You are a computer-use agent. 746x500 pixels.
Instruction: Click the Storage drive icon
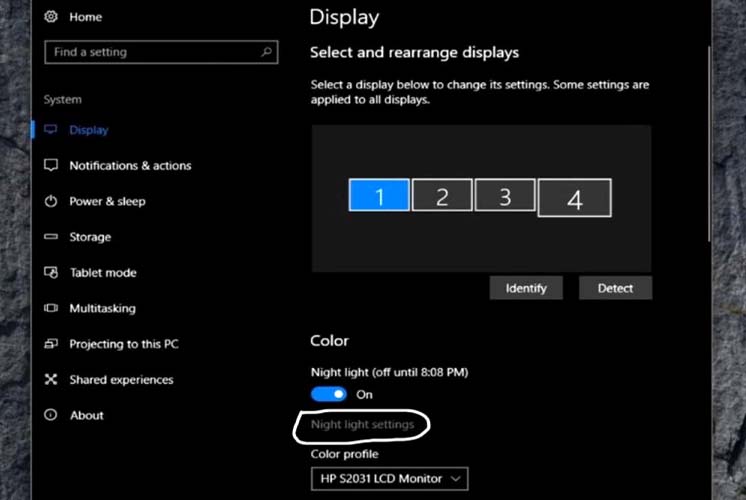coord(51,236)
